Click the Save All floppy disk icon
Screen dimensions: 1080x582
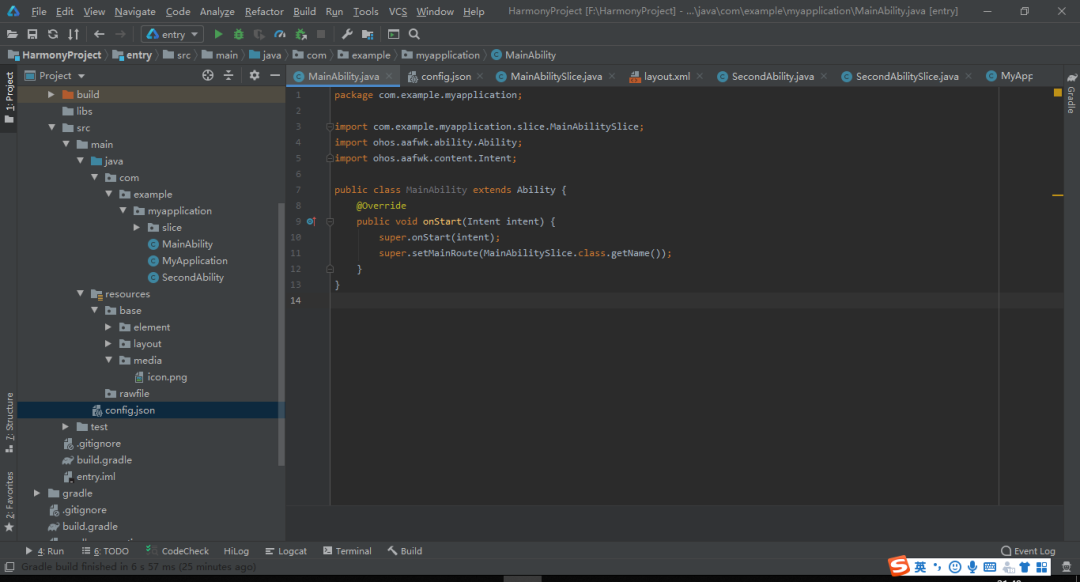[x=32, y=34]
